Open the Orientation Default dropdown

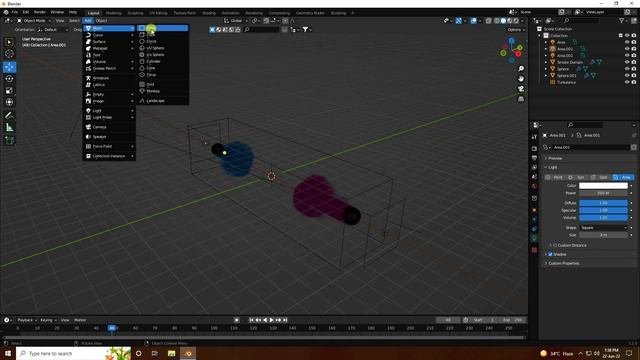tap(53, 29)
